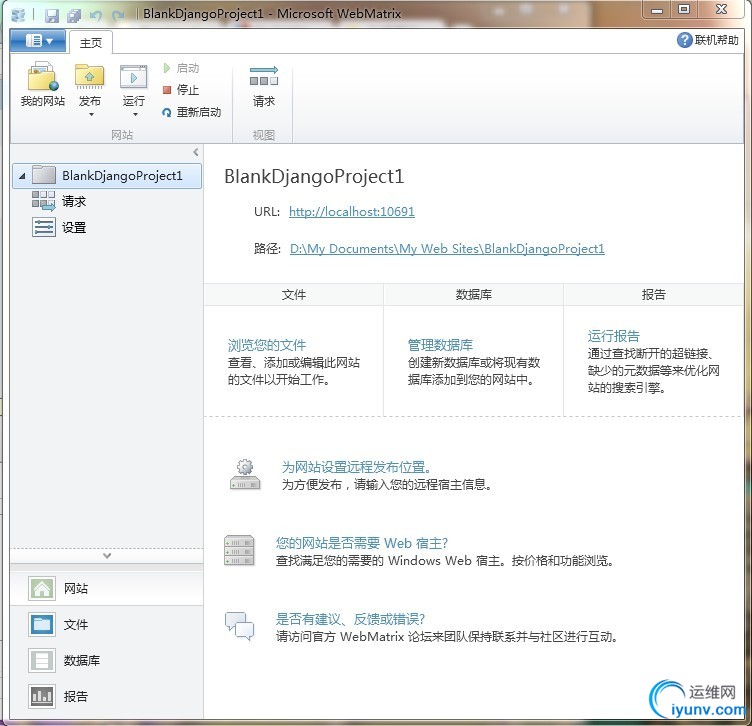The image size is (752, 726).
Task: Switch to the 主页 ribbon tab
Action: pos(91,43)
